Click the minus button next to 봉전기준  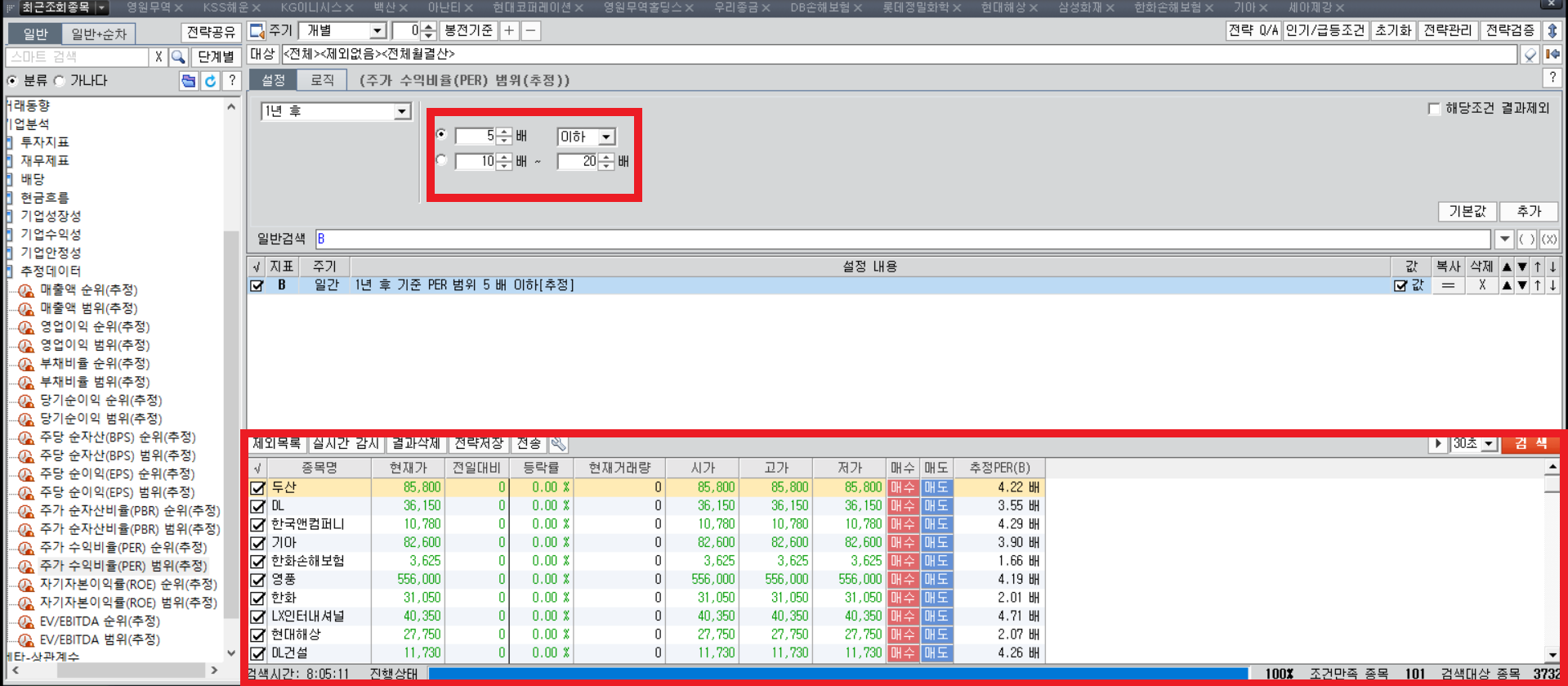(530, 31)
